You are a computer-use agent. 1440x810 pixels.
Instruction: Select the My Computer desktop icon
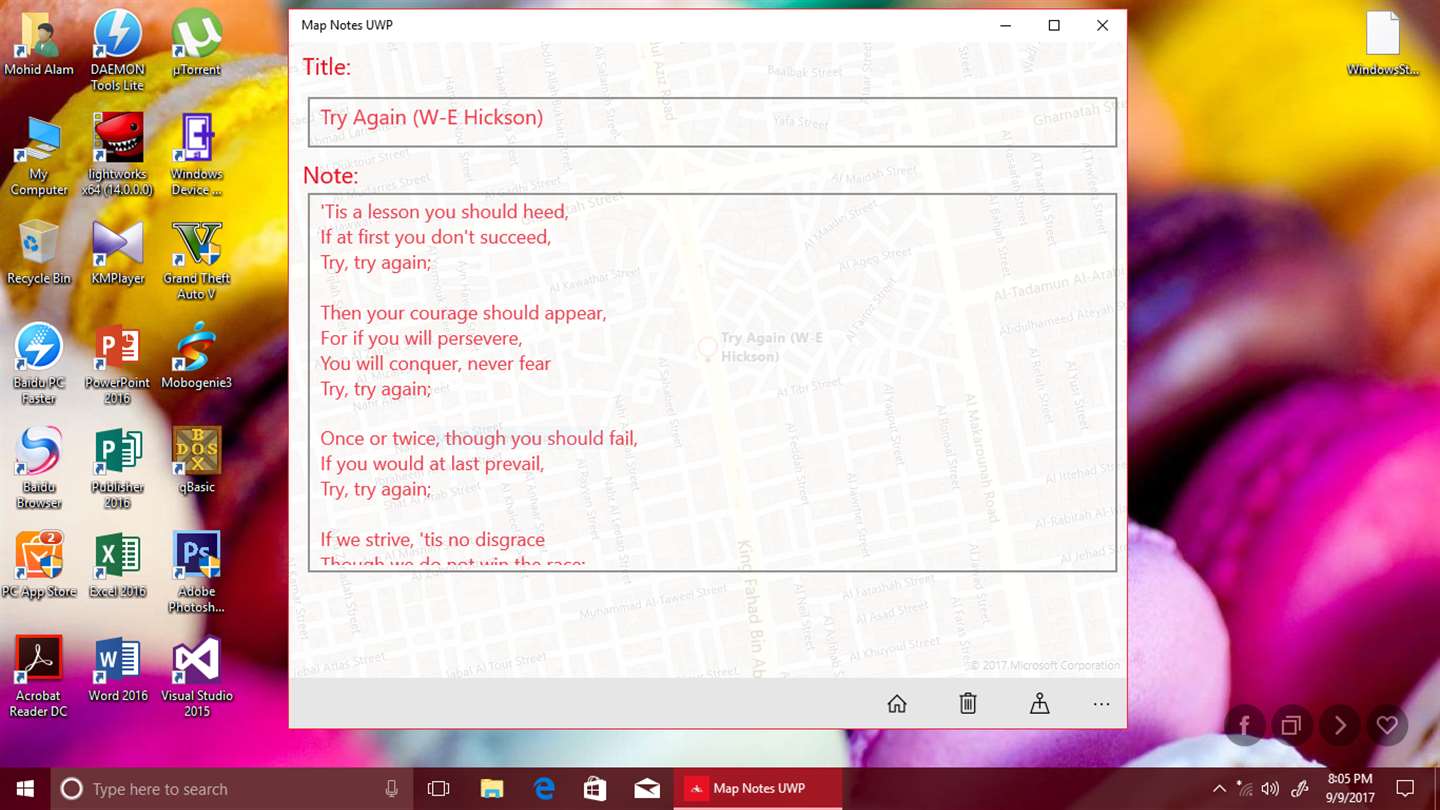[x=39, y=157]
